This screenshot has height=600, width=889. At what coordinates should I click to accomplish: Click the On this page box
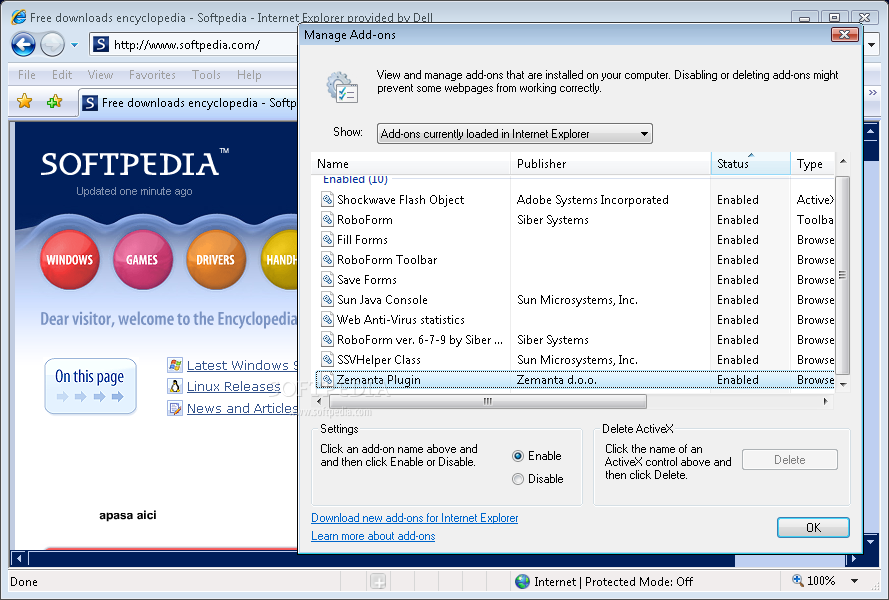[90, 386]
